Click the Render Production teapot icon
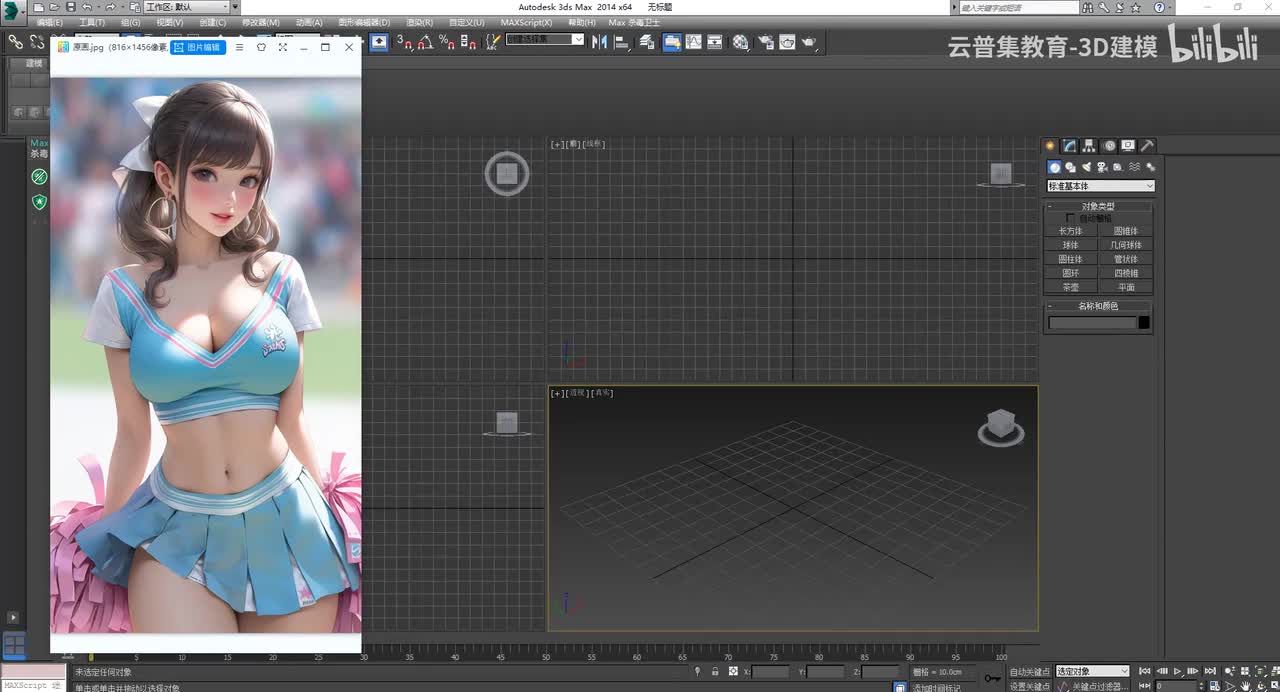1280x692 pixels. (809, 42)
